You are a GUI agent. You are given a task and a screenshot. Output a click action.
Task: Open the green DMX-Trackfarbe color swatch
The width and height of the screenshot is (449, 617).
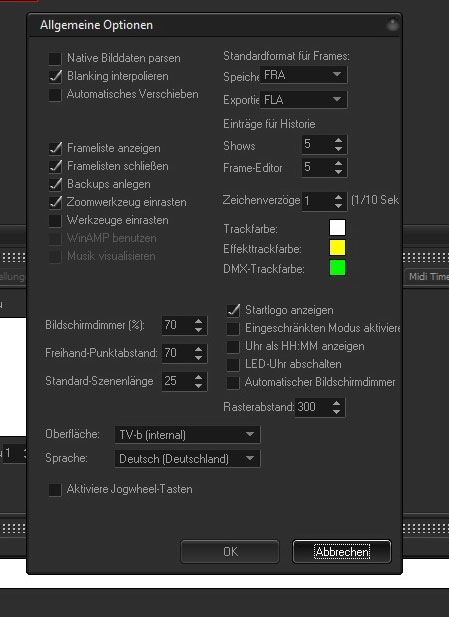pyautogui.click(x=337, y=268)
